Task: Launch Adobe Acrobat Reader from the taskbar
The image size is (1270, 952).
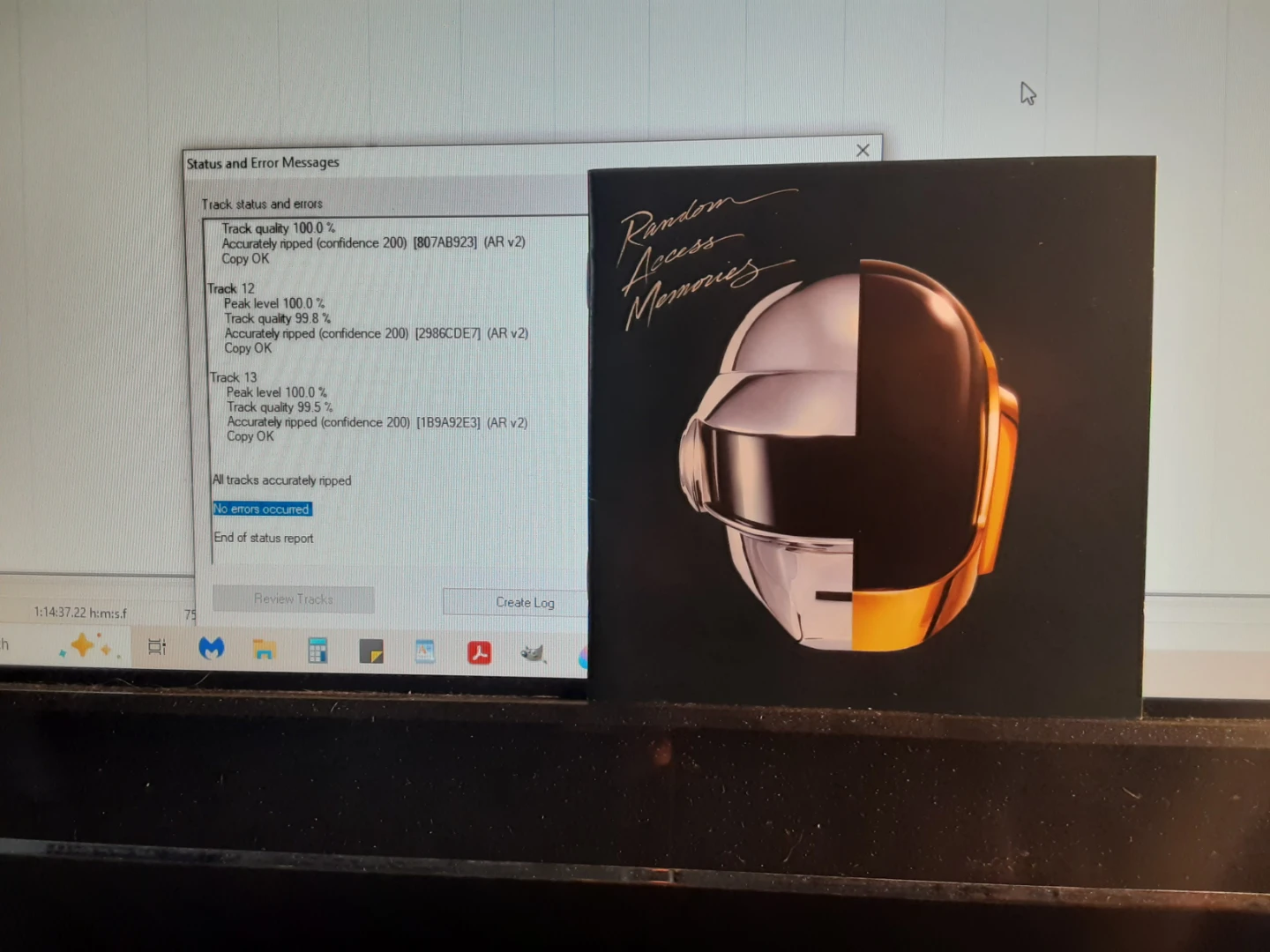Action: click(x=479, y=652)
